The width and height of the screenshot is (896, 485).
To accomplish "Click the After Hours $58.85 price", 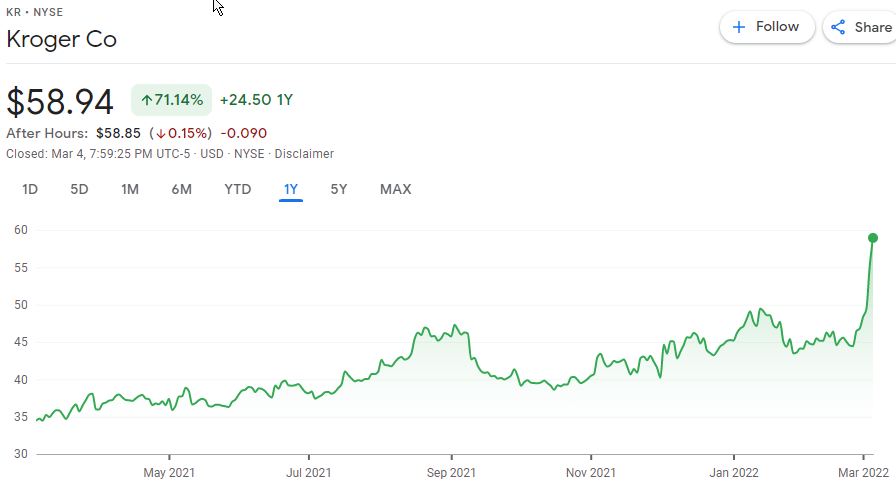I will tap(118, 133).
